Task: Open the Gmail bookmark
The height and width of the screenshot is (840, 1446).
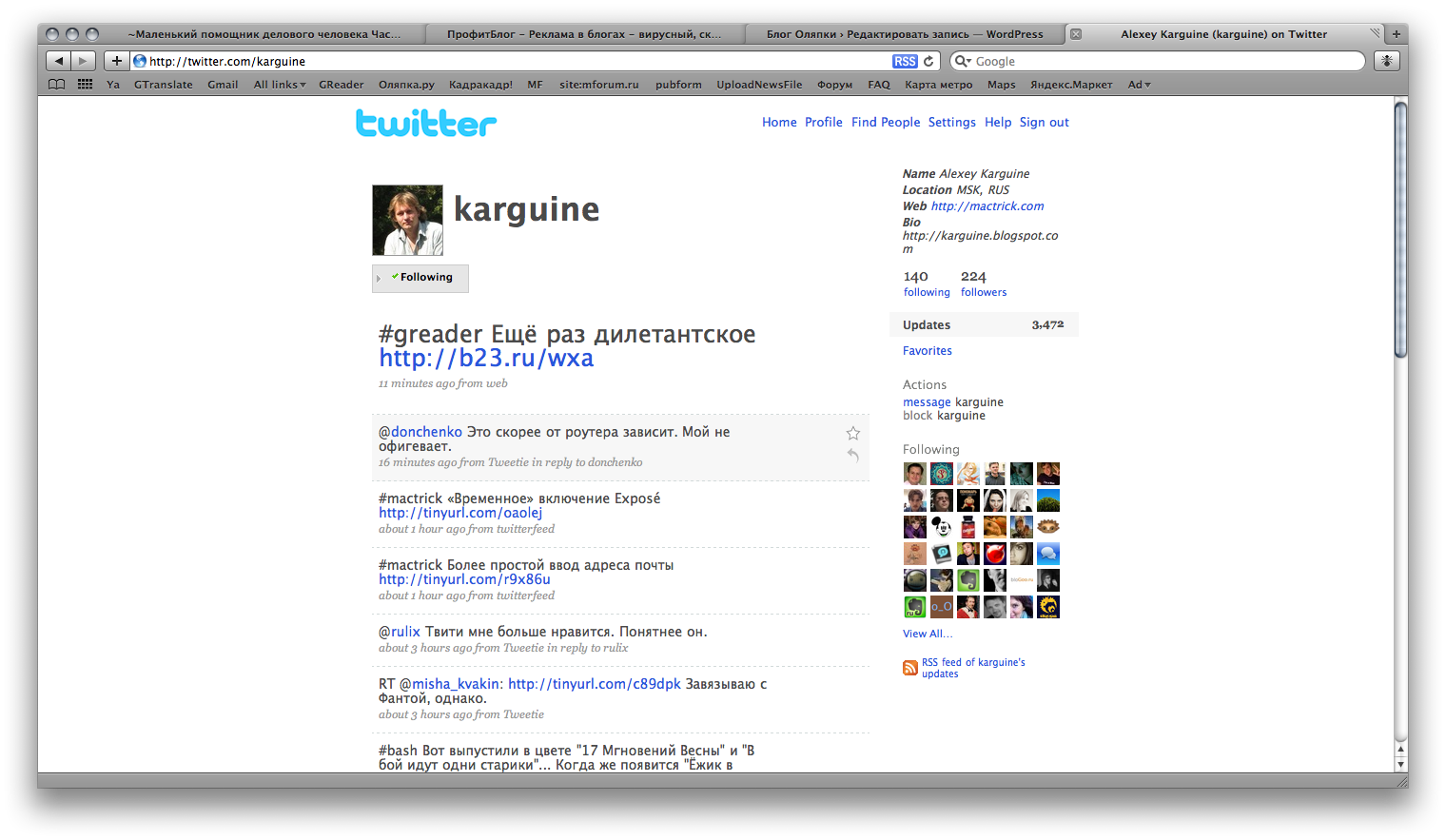Action: (223, 85)
